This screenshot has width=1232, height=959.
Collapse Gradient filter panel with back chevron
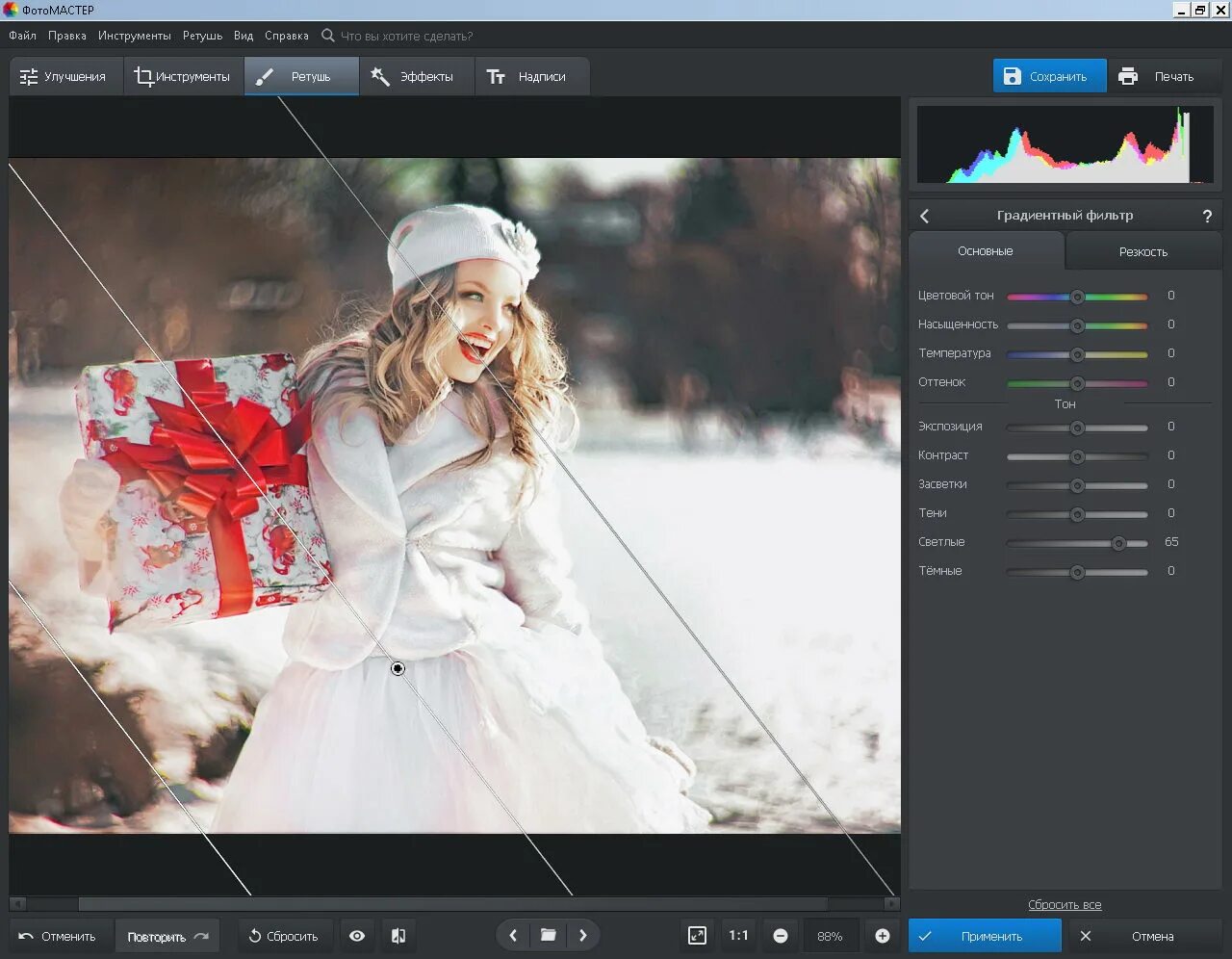pyautogui.click(x=925, y=217)
